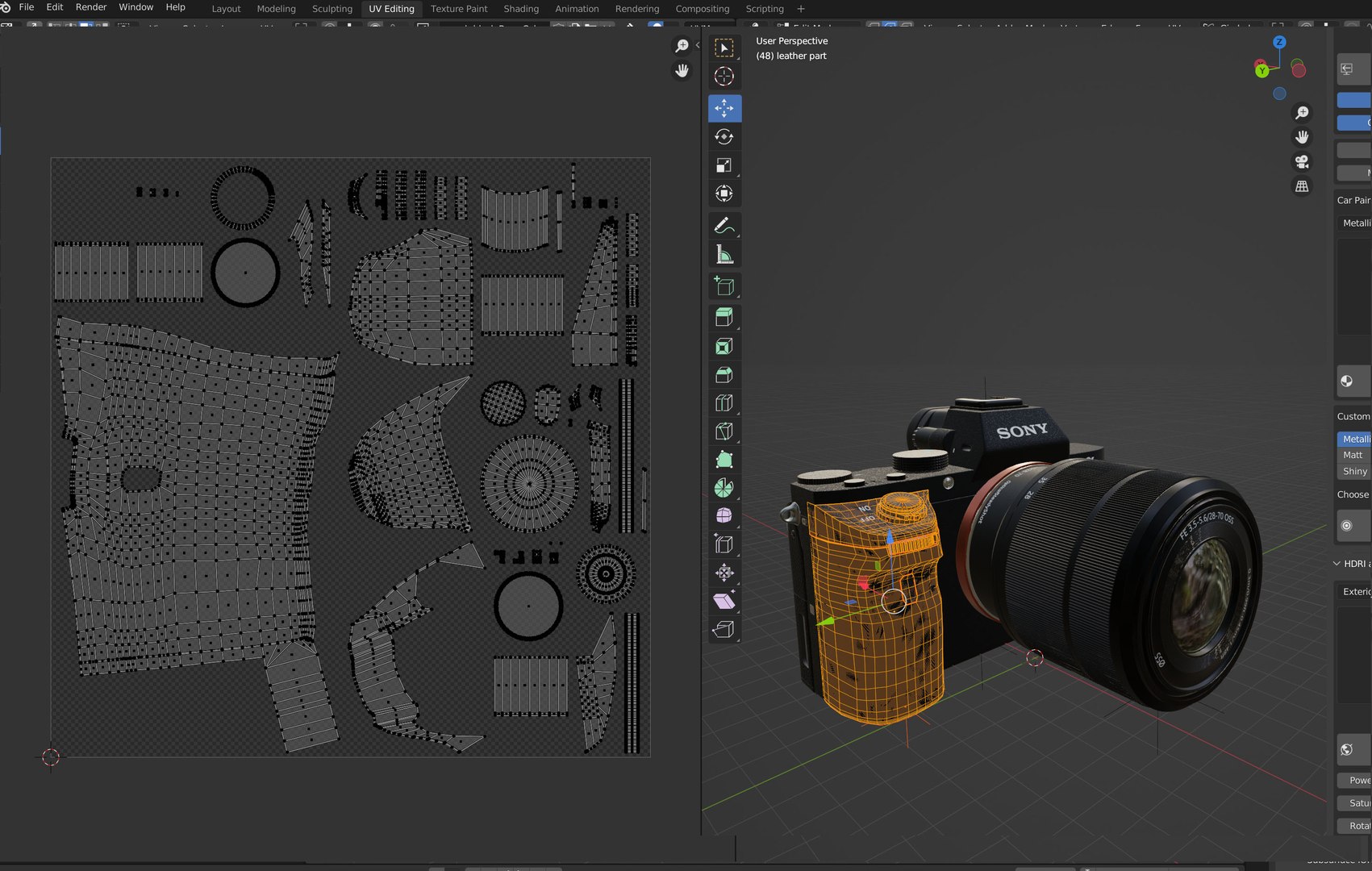The image size is (1372, 871).
Task: Select the Shiny option in the Custom list
Action: click(x=1355, y=472)
